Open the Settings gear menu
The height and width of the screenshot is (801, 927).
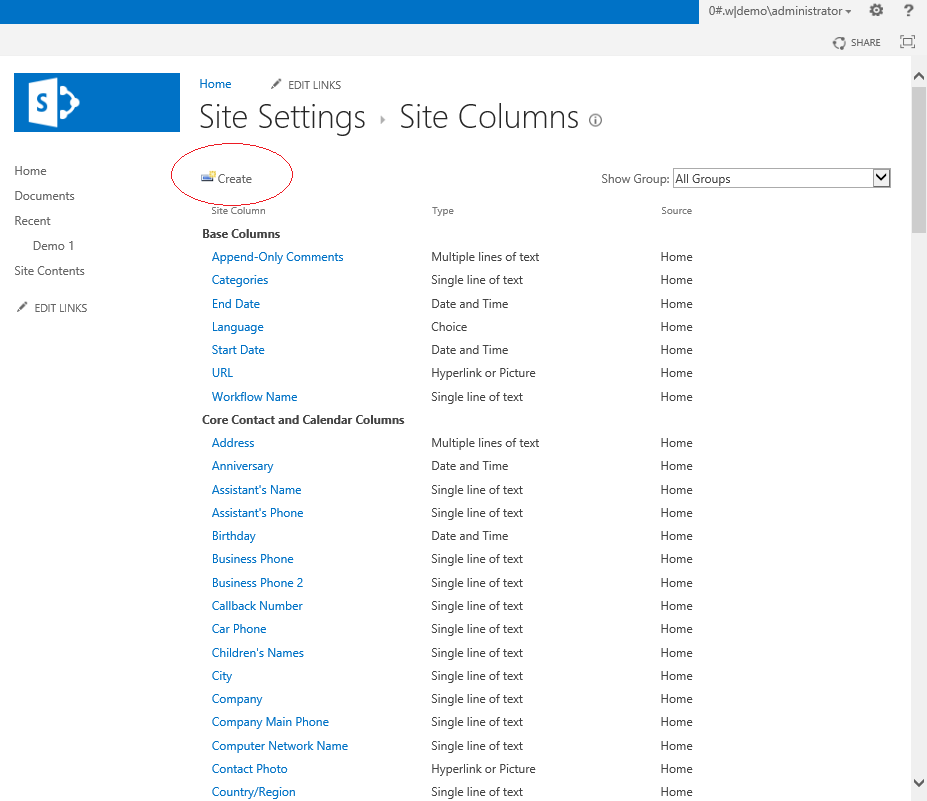coord(876,10)
